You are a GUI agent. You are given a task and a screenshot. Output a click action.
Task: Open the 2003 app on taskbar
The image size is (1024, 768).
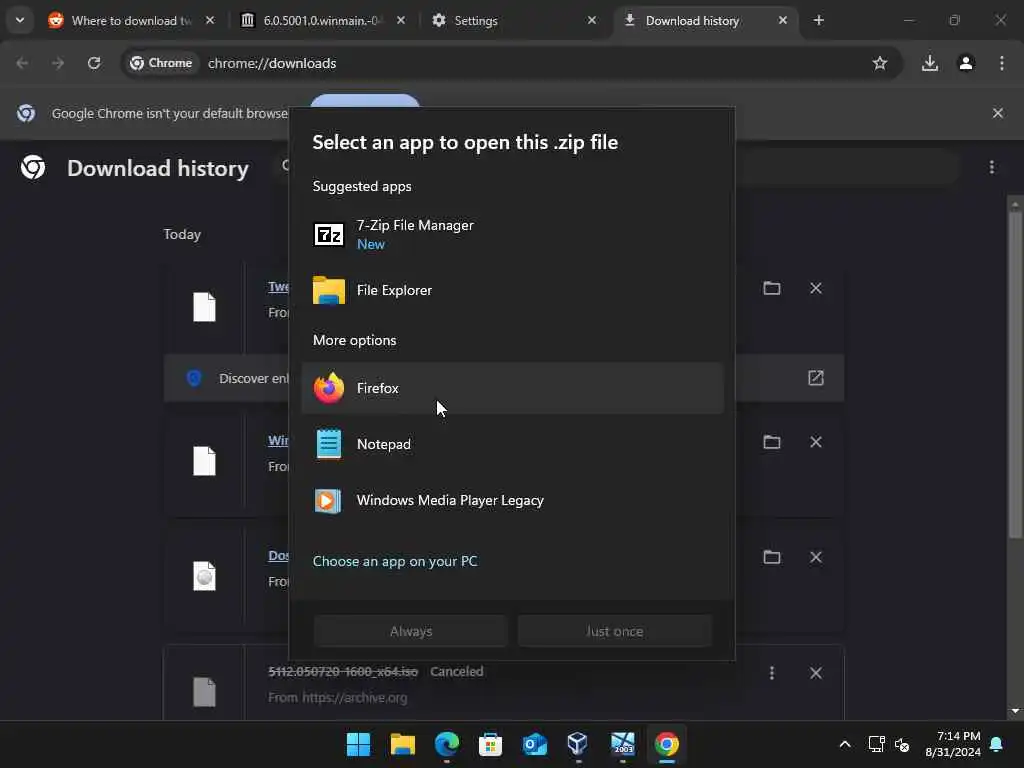point(622,744)
